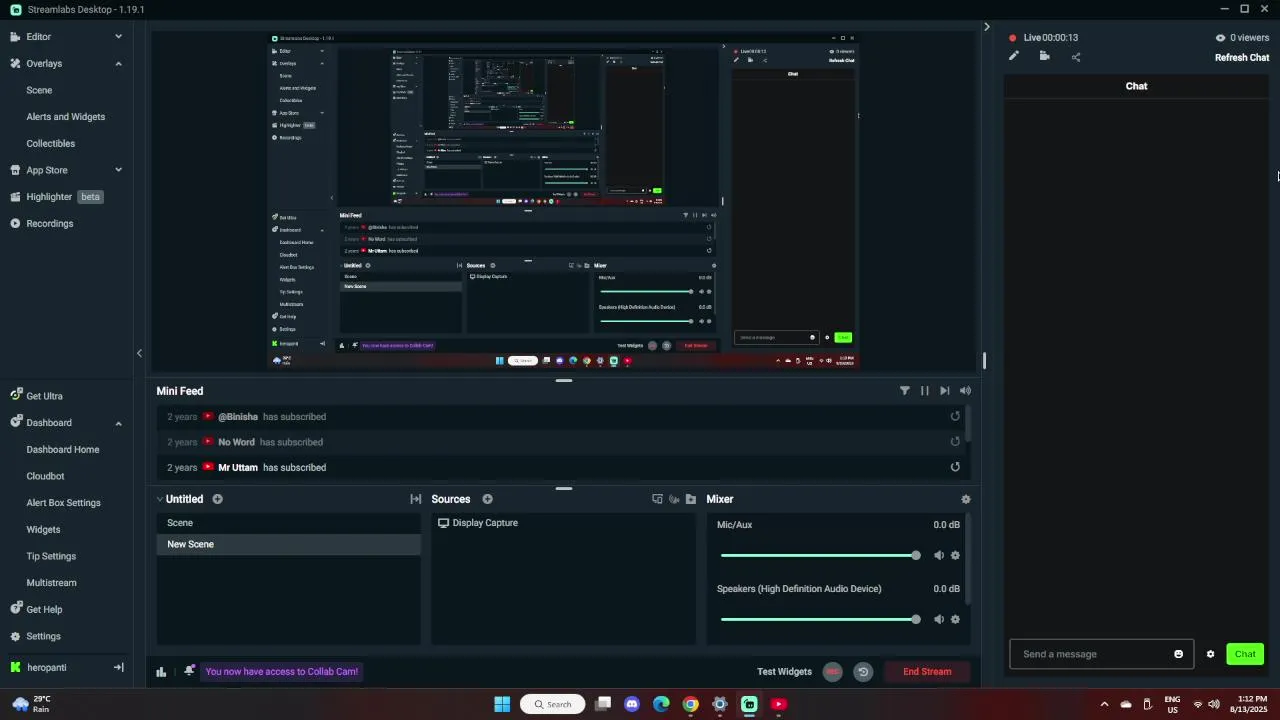Open the Recordings page

pyautogui.click(x=49, y=223)
